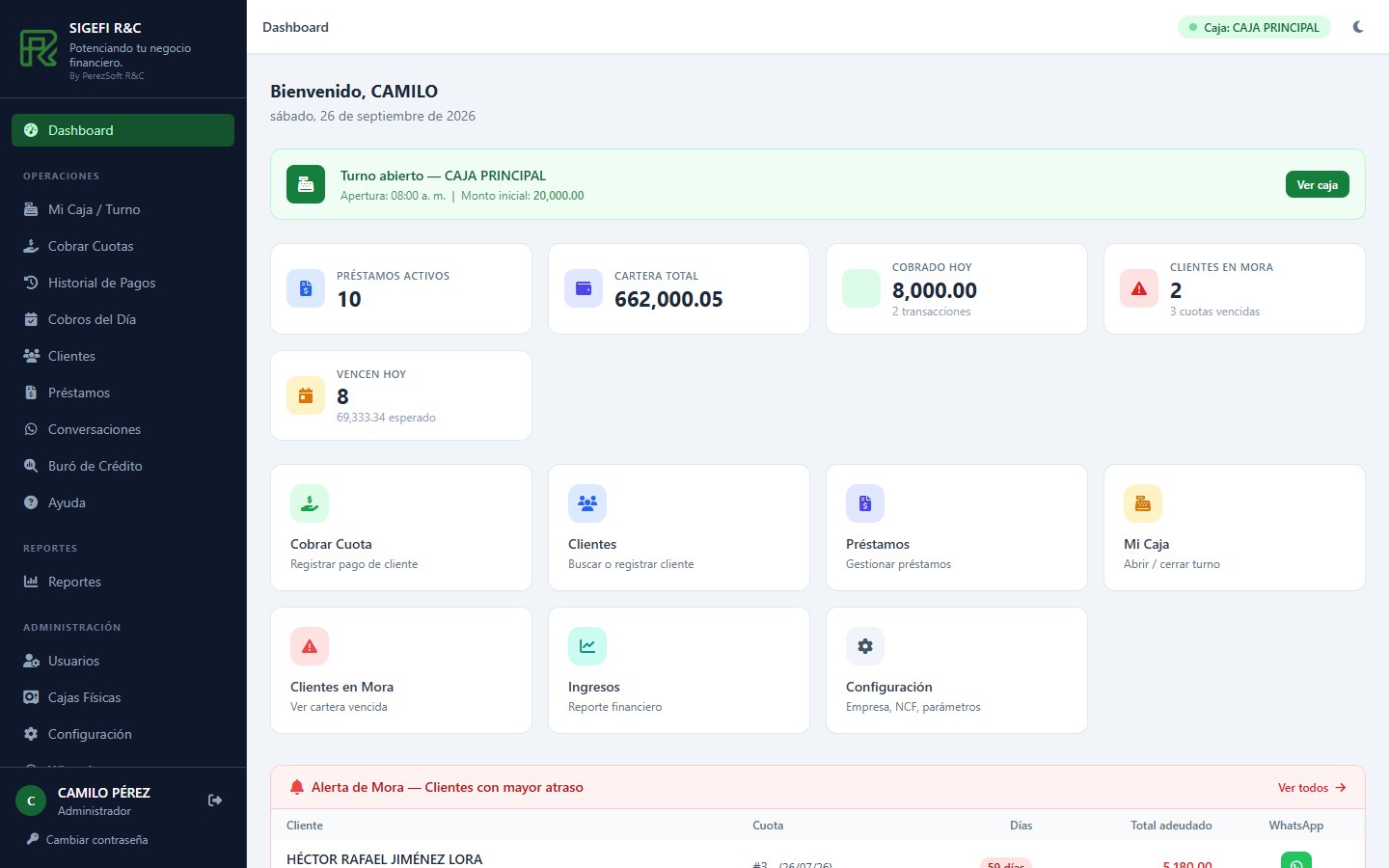Screen dimensions: 1389x868
Task: Click the Dashboard breadcrumb title in top bar
Action: click(295, 27)
